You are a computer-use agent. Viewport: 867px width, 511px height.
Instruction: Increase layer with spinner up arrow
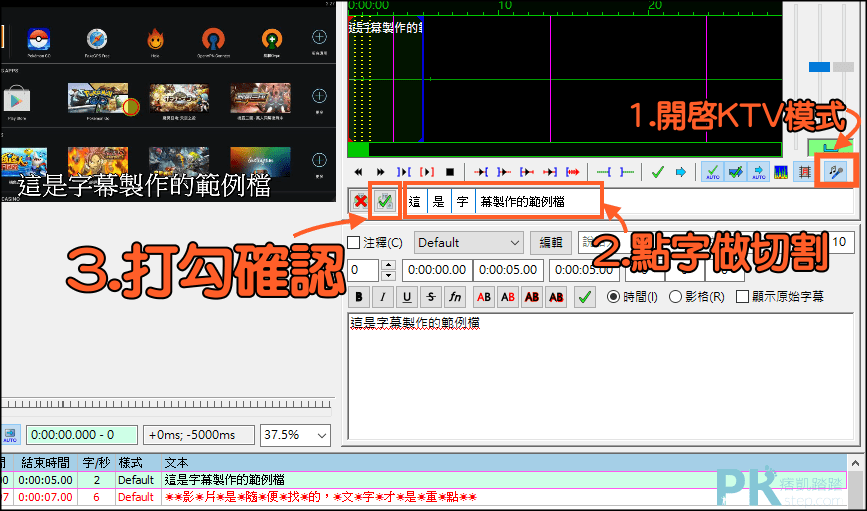pyautogui.click(x=389, y=265)
